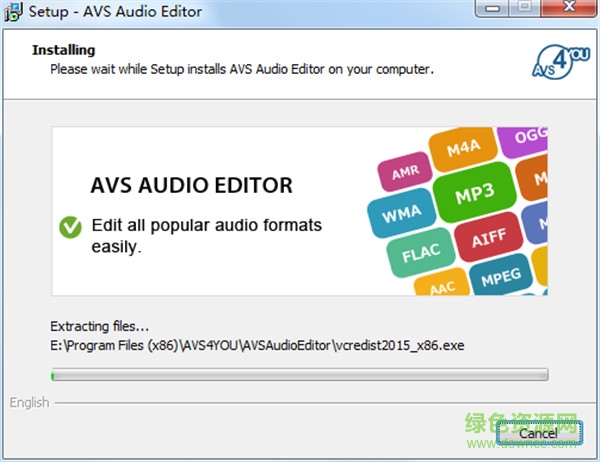
Task: Click 'Edit all popular audio formats easily.' text
Action: click(x=207, y=235)
